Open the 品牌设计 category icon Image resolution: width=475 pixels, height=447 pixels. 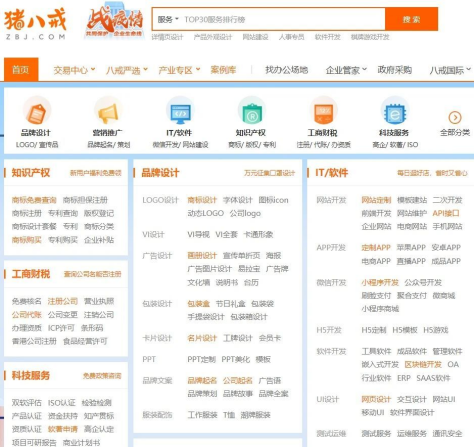point(37,110)
